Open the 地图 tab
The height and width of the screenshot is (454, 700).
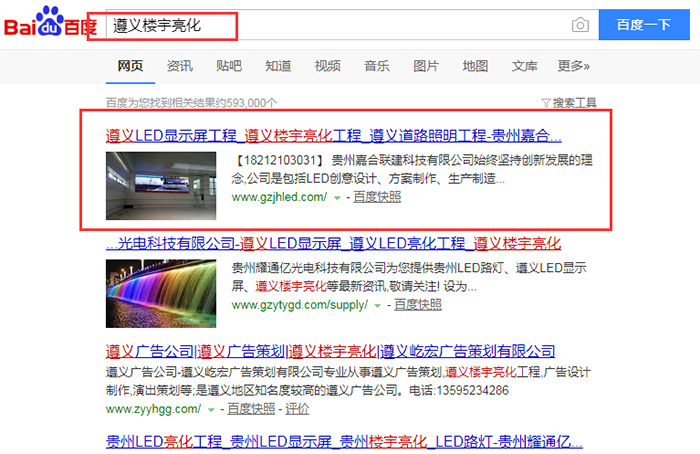pyautogui.click(x=475, y=66)
